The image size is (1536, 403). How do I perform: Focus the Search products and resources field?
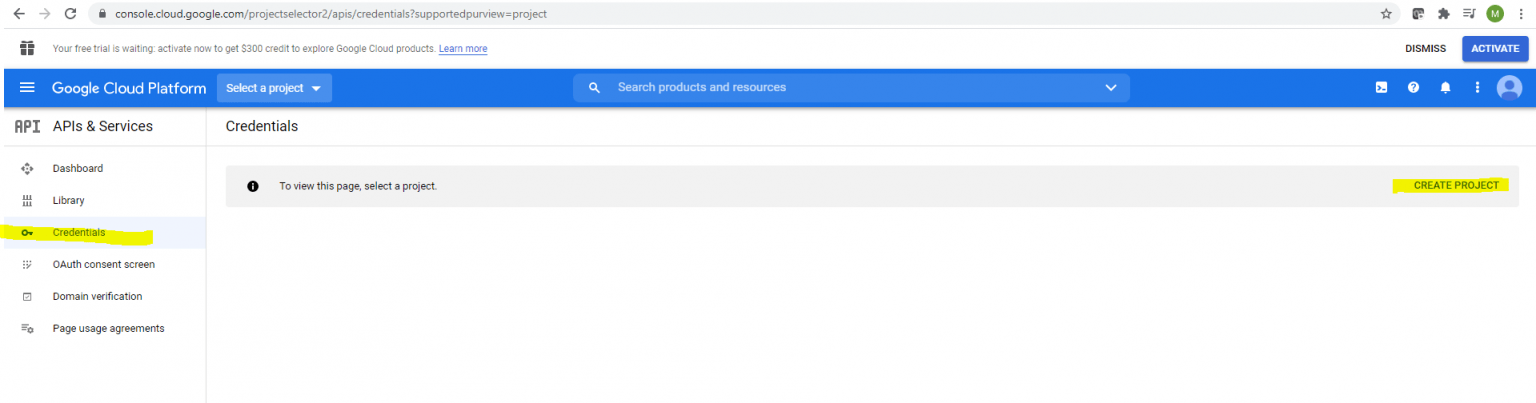[851, 88]
